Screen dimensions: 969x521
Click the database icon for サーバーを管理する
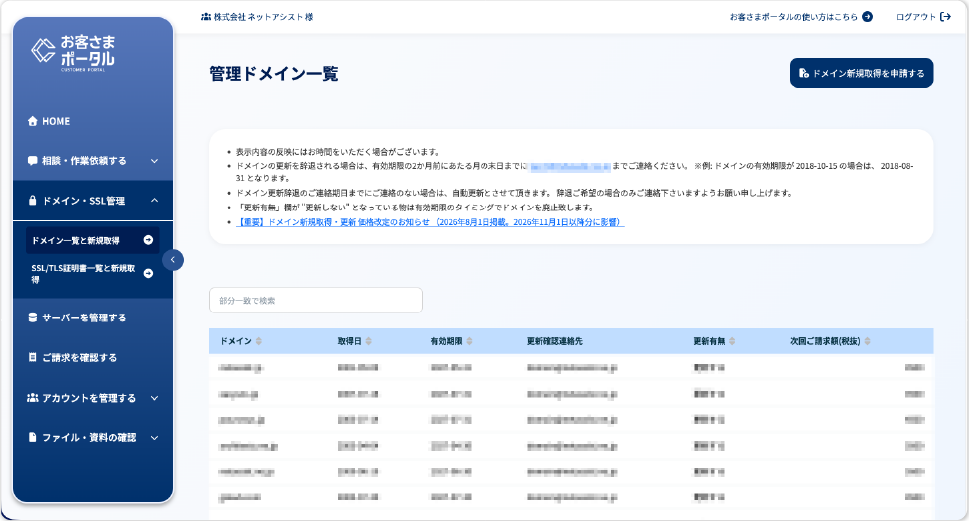tap(33, 317)
